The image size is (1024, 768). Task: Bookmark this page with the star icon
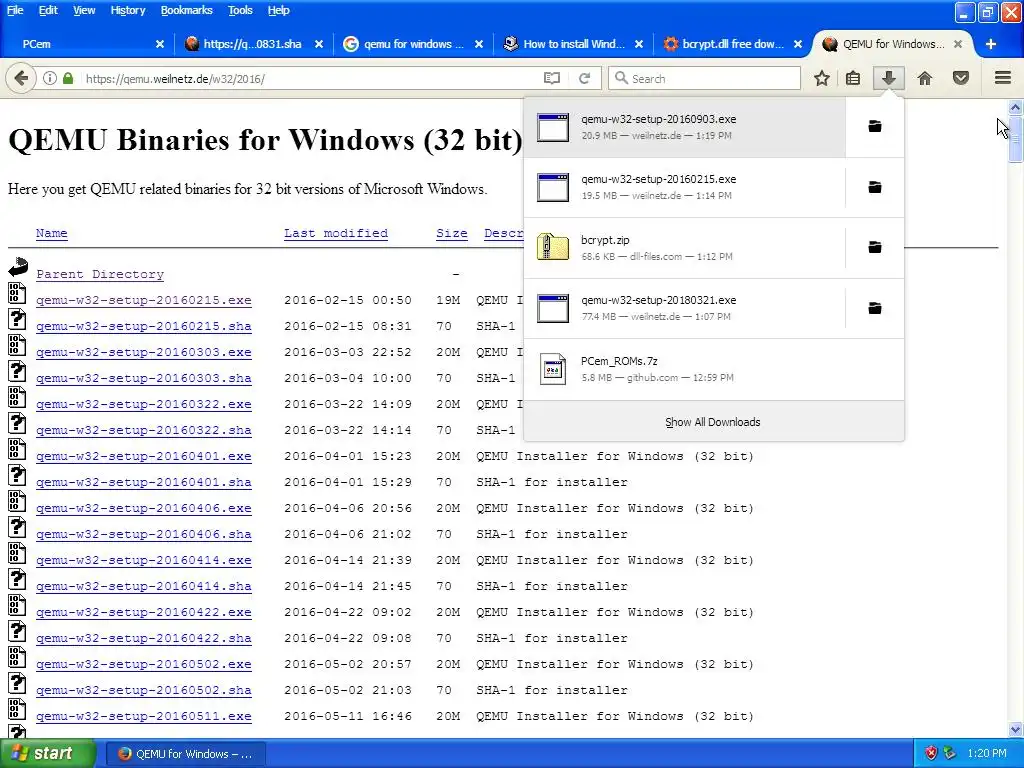click(x=822, y=78)
